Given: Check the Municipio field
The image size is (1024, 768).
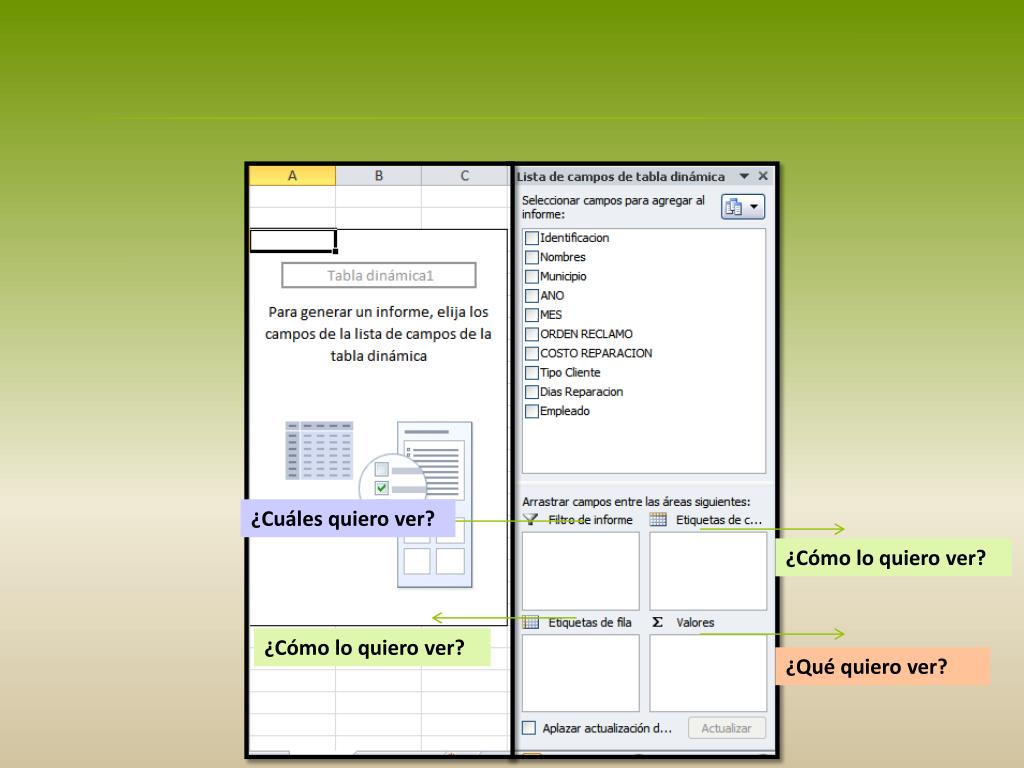Looking at the screenshot, I should [x=532, y=276].
